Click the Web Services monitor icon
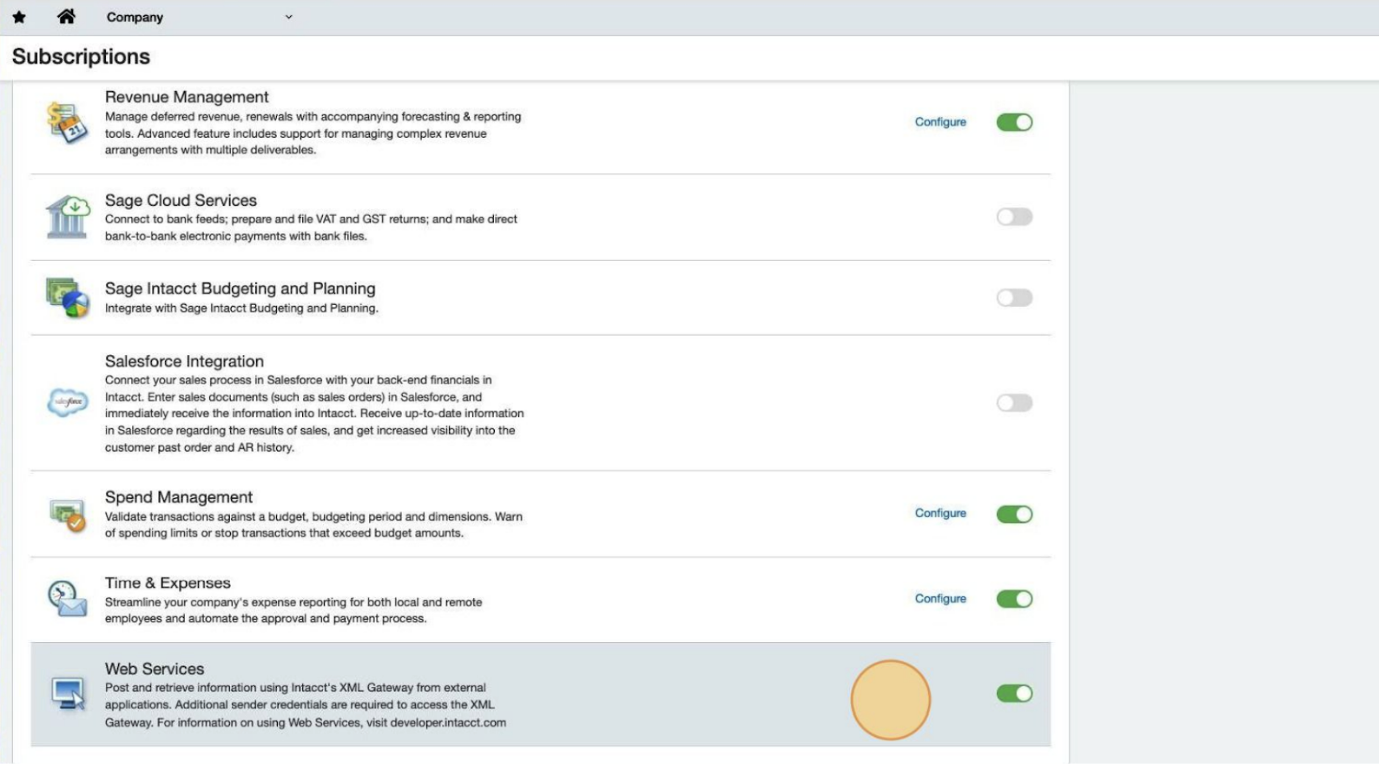The width and height of the screenshot is (1379, 764). 68,693
